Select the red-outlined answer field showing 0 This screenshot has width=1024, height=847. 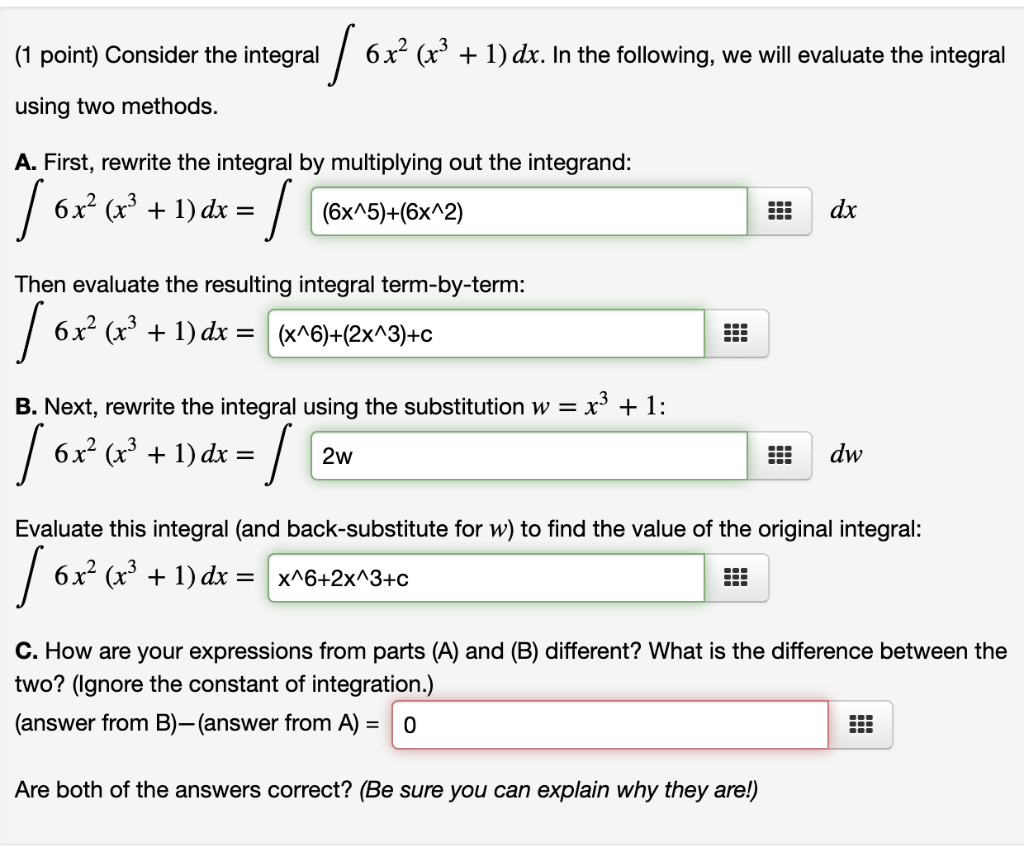[610, 724]
